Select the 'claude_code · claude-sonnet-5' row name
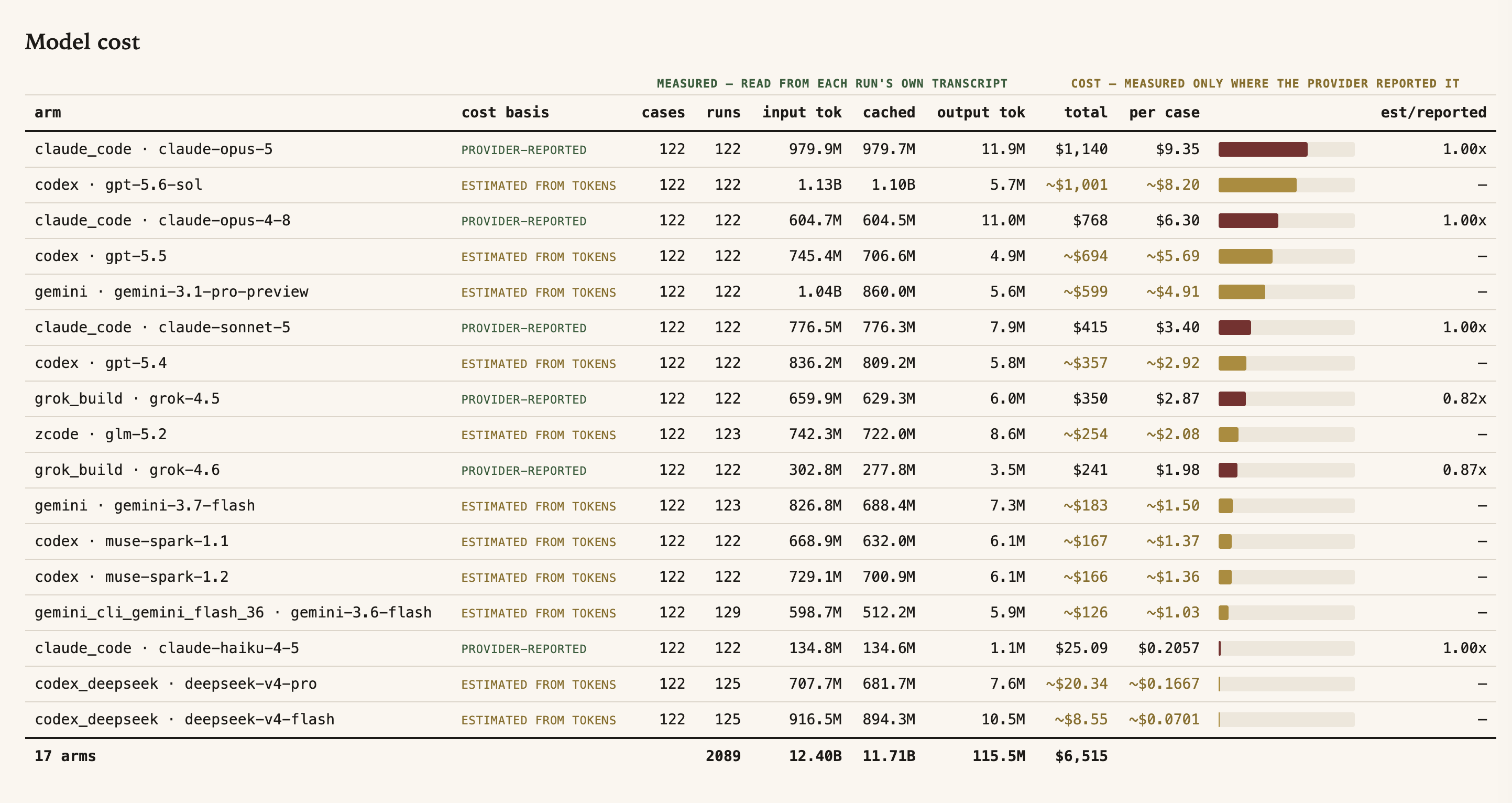The image size is (1512, 803). click(162, 327)
